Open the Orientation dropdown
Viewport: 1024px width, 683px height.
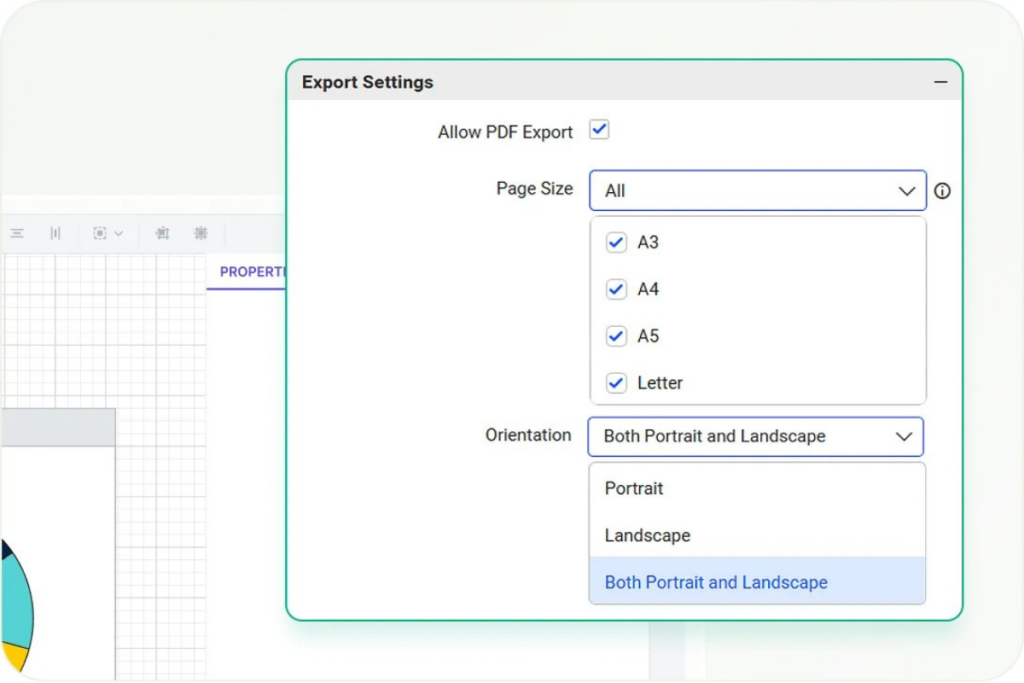click(755, 437)
